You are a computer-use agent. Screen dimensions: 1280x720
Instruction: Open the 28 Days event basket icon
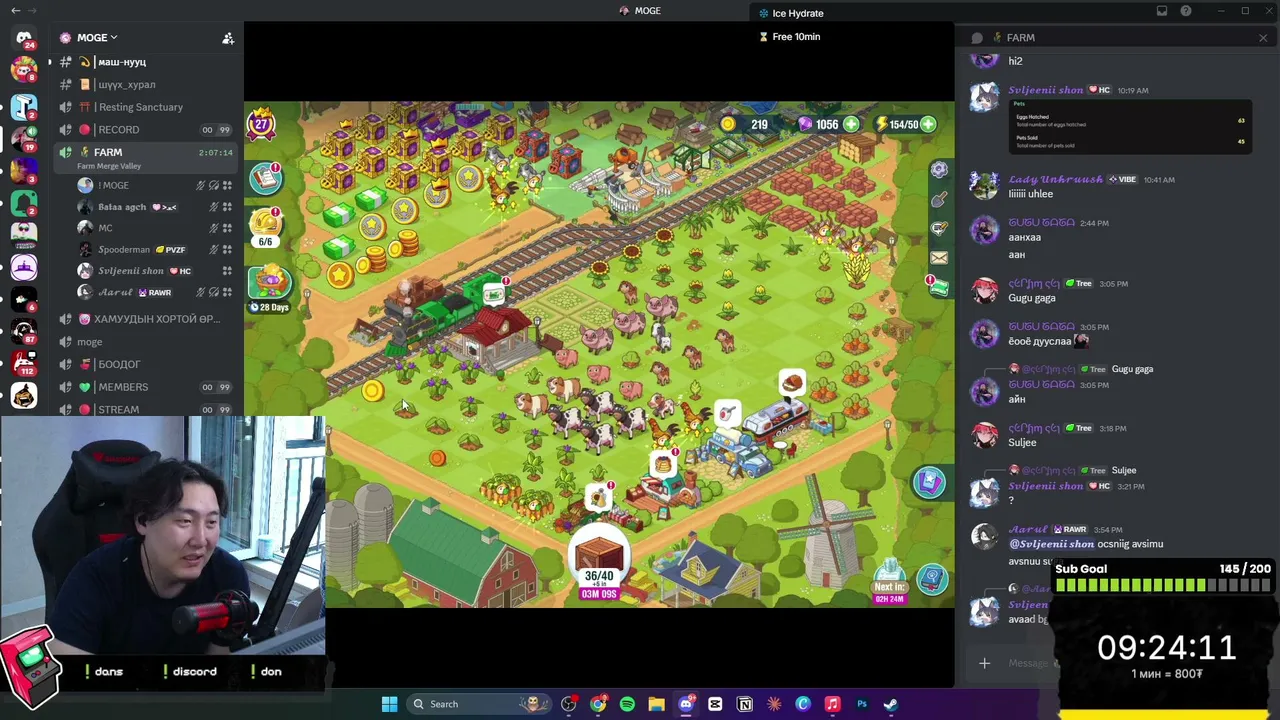[x=268, y=290]
